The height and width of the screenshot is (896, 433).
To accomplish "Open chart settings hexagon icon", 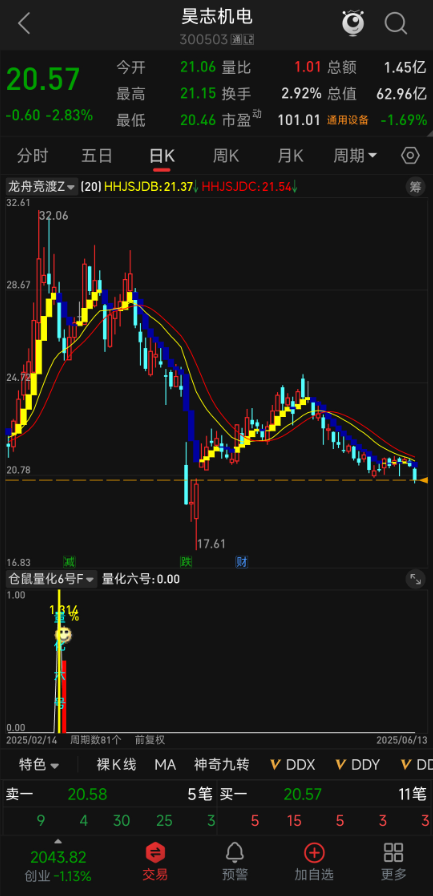I will click(410, 155).
